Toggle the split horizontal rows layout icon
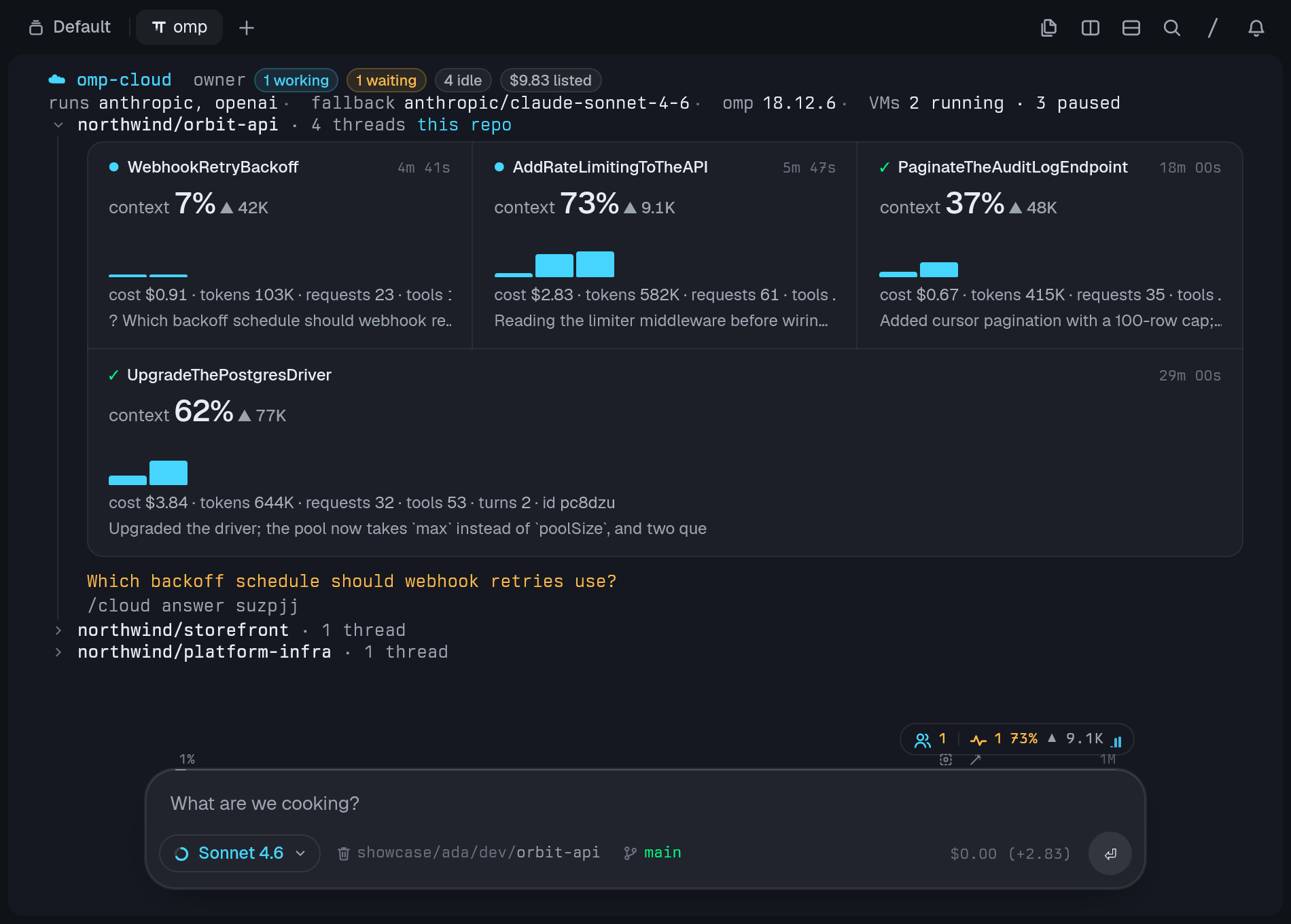Image resolution: width=1291 pixels, height=924 pixels. (1131, 28)
